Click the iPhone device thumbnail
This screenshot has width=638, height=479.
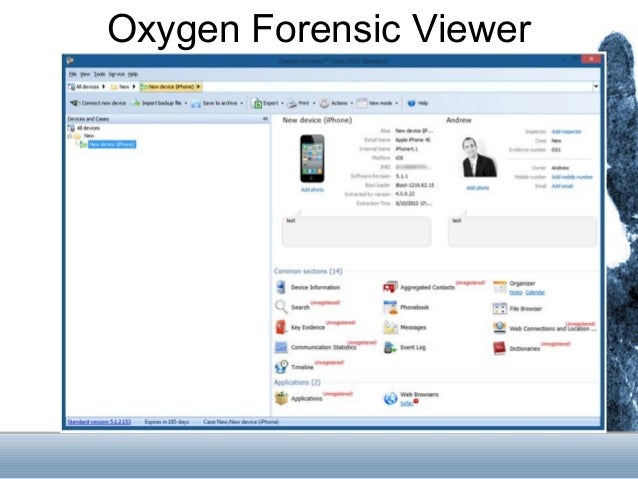pyautogui.click(x=312, y=159)
